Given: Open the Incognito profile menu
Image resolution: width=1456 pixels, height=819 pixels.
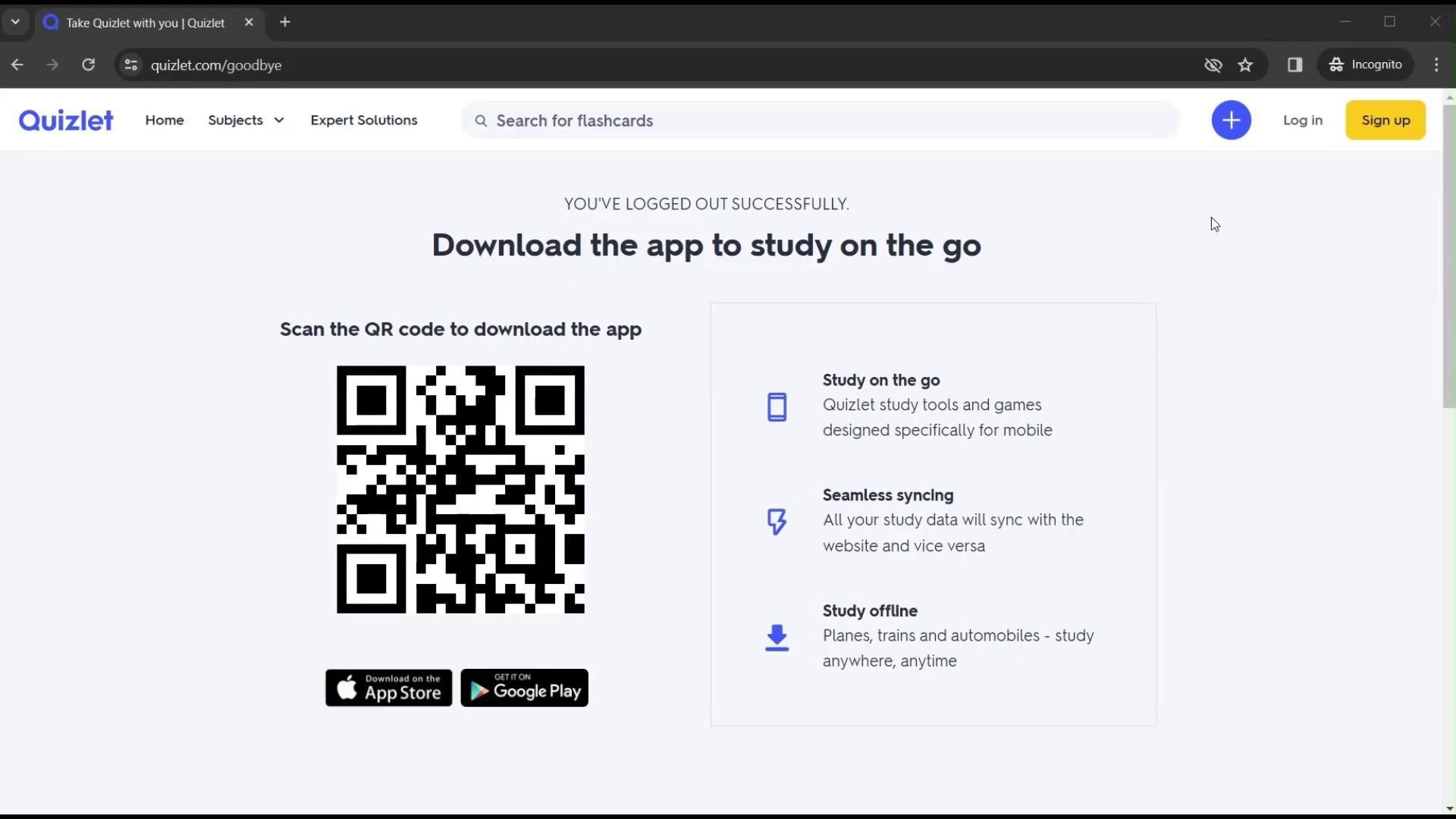Looking at the screenshot, I should tap(1366, 65).
